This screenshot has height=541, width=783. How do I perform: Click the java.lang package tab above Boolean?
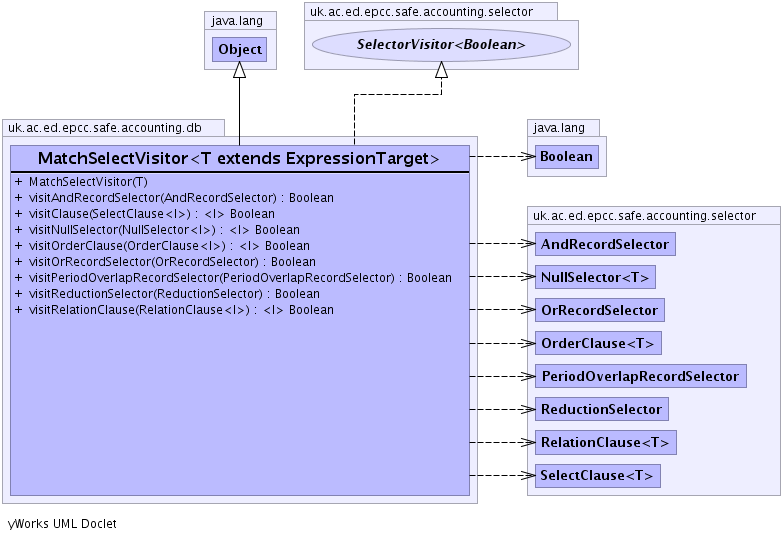click(561, 127)
